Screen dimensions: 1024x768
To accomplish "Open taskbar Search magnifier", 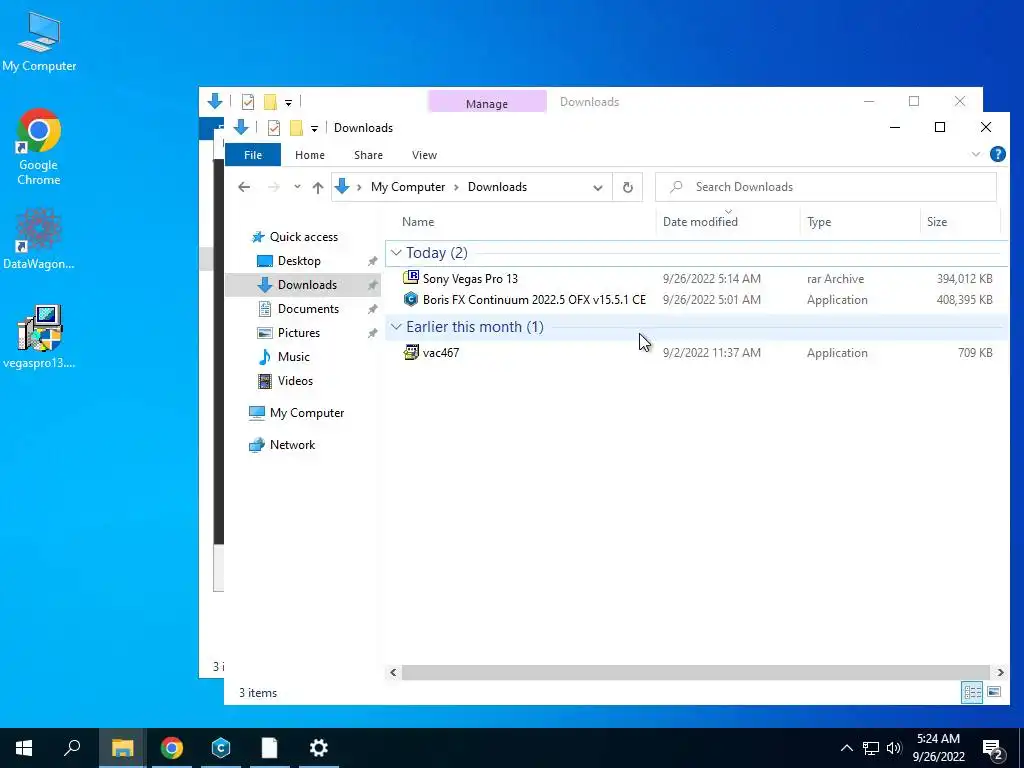I will pos(72,748).
